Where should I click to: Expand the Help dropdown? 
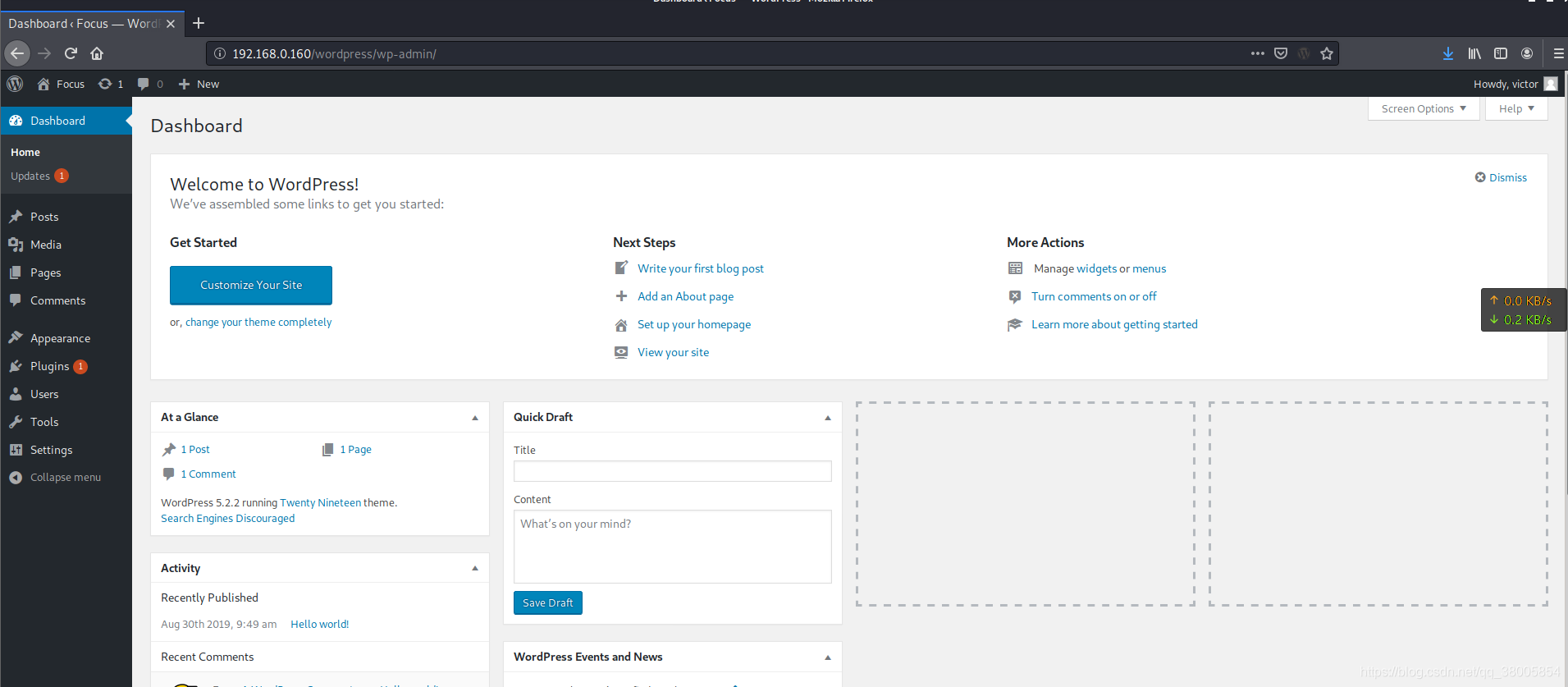click(x=1516, y=108)
